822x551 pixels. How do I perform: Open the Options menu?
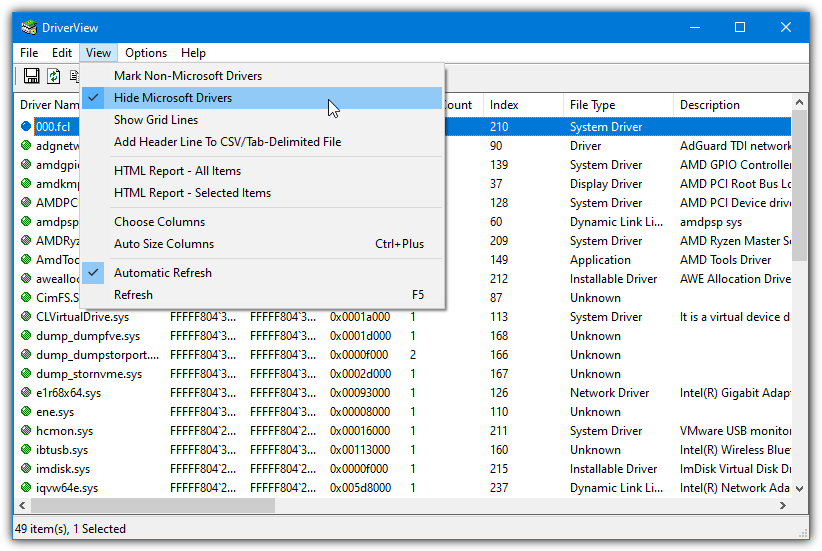(x=146, y=53)
